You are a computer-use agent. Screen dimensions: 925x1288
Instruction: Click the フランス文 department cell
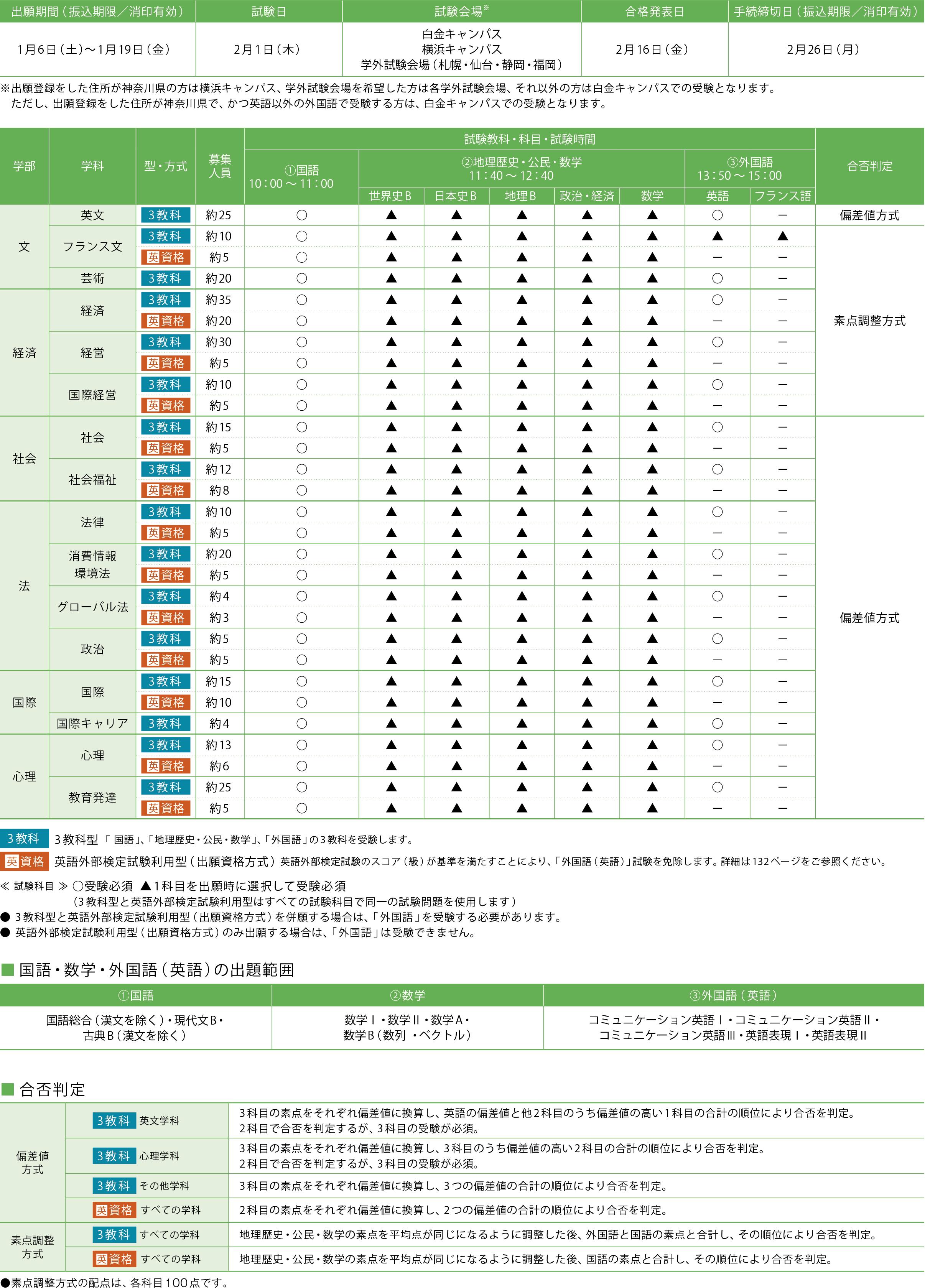pyautogui.click(x=92, y=247)
